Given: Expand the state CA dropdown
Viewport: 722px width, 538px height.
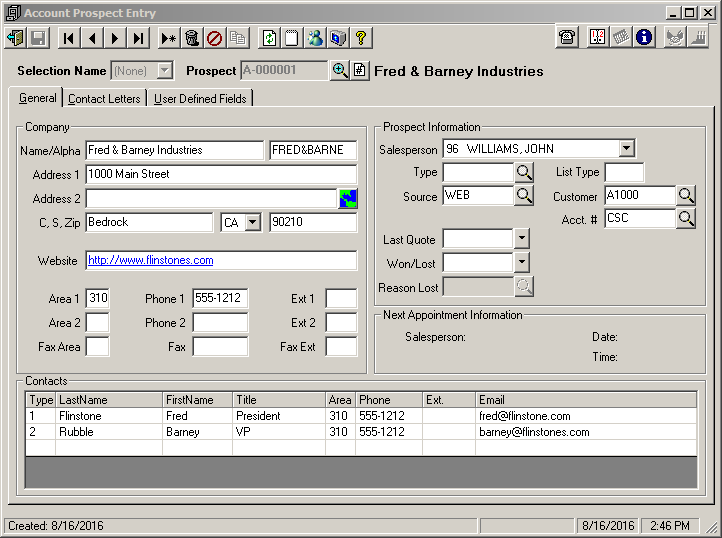Looking at the screenshot, I should click(252, 222).
